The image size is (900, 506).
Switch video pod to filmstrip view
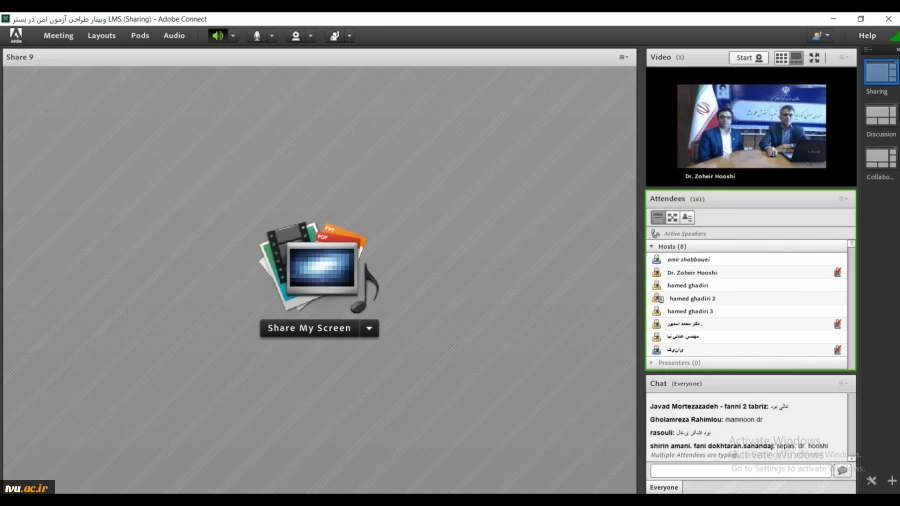pyautogui.click(x=797, y=58)
